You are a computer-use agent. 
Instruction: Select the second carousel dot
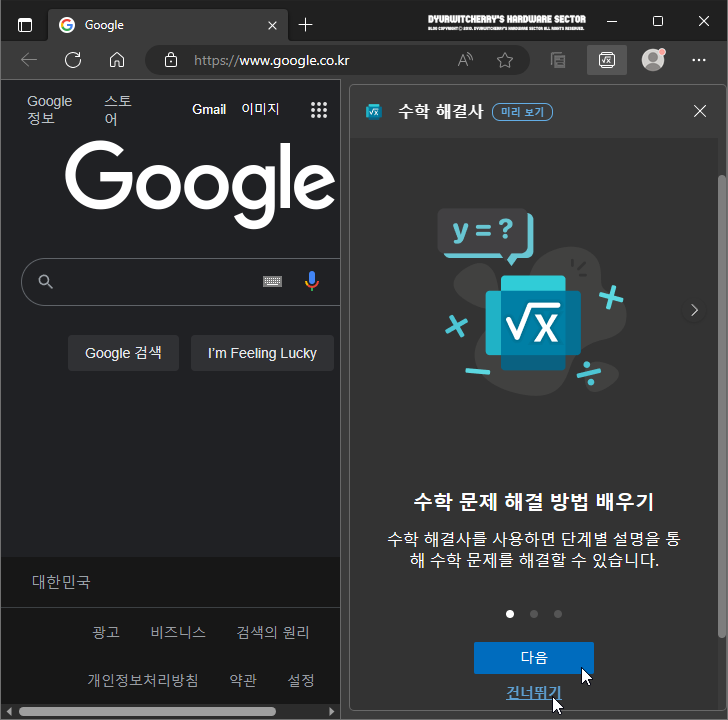(534, 614)
